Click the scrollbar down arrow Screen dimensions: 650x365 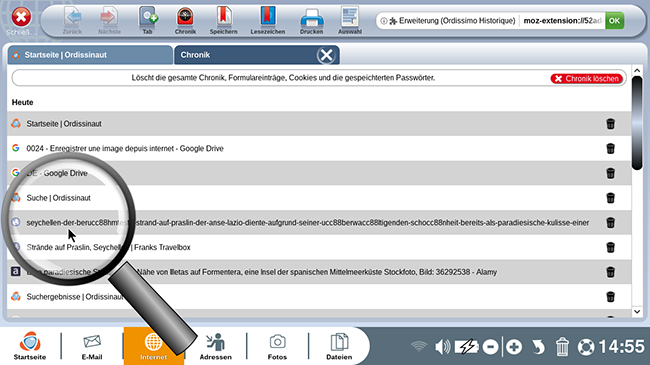(637, 311)
